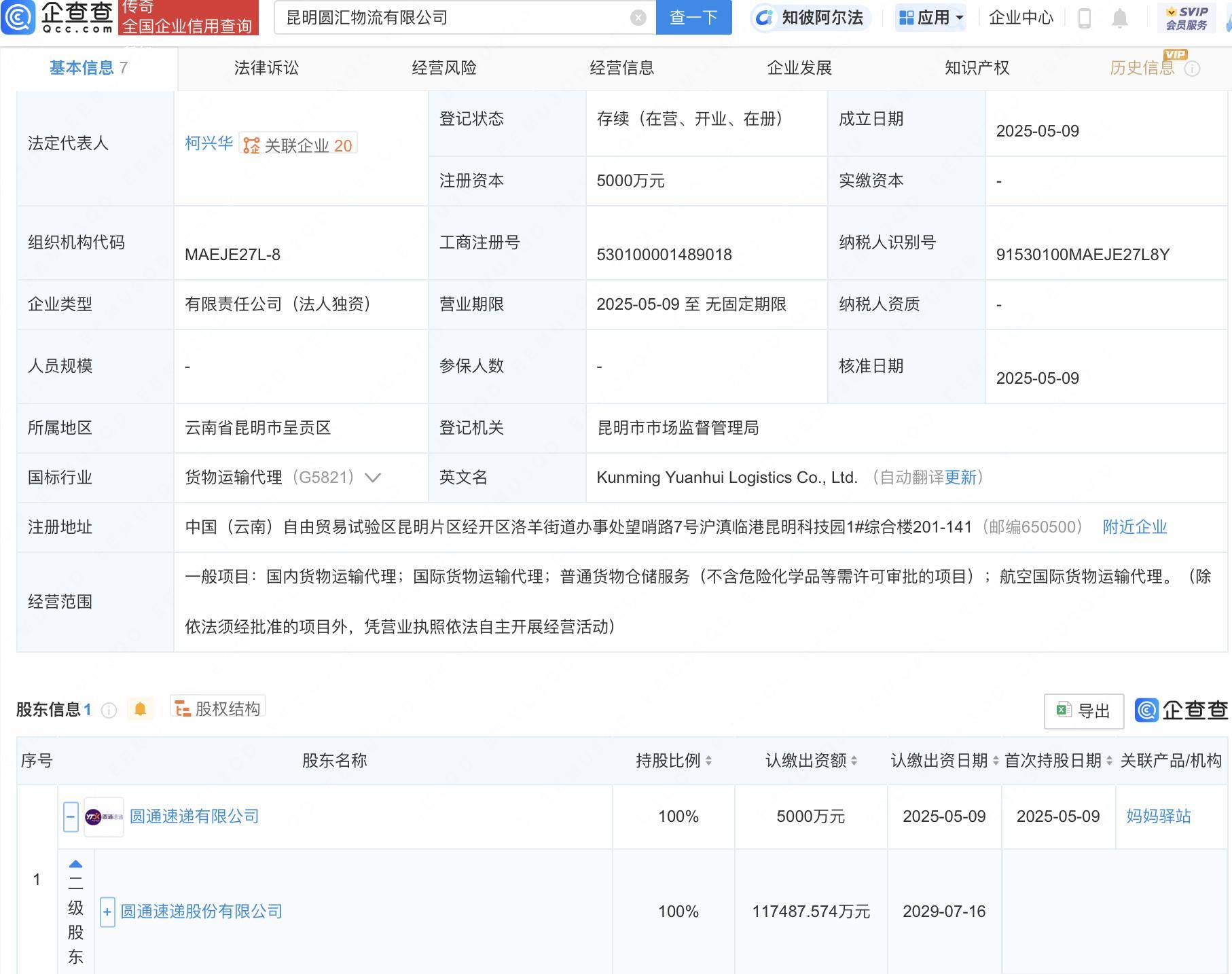Open SVIP 会员服务 panel
This screenshot has width=1232, height=974.
click(x=1185, y=18)
